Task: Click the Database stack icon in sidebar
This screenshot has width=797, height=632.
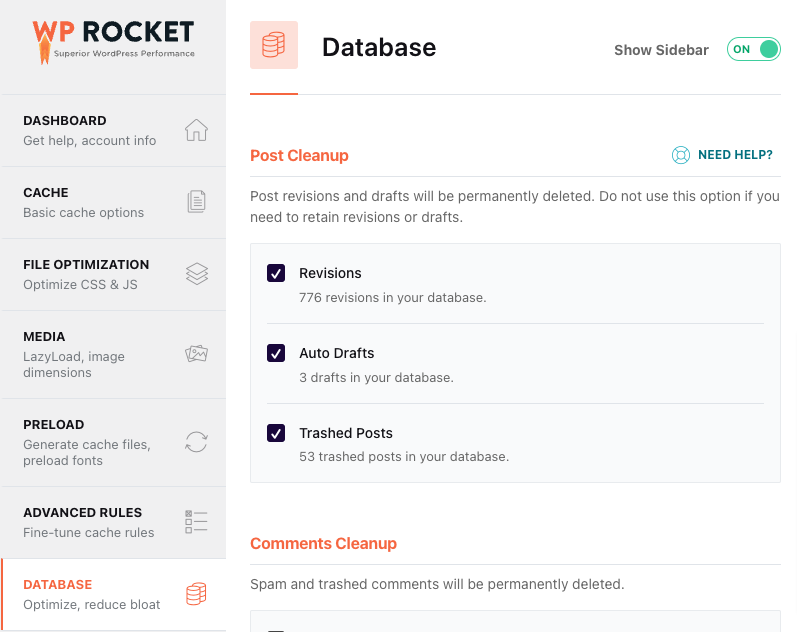Action: point(196,594)
